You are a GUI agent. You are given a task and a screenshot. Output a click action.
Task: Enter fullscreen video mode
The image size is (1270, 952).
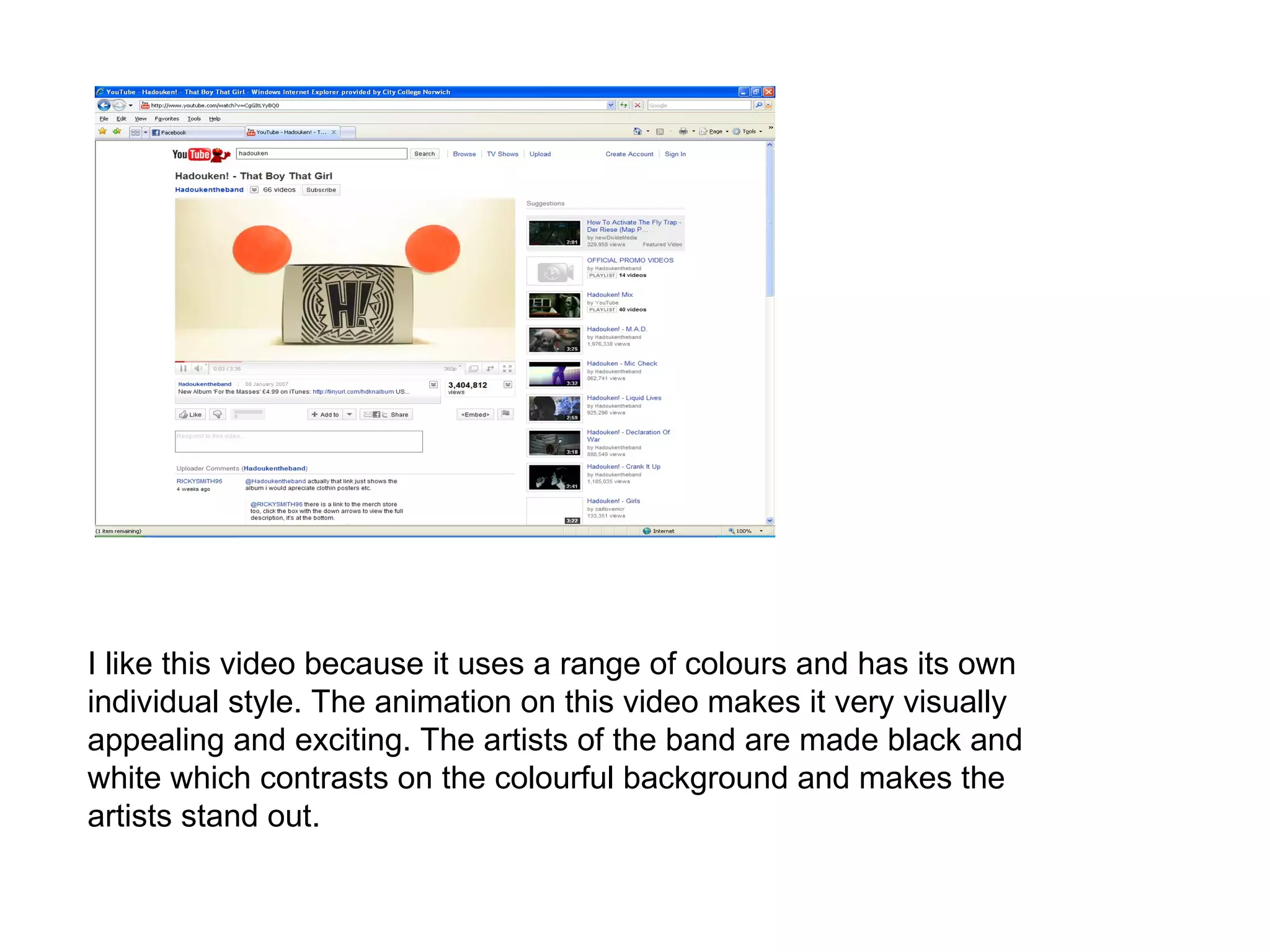(507, 368)
